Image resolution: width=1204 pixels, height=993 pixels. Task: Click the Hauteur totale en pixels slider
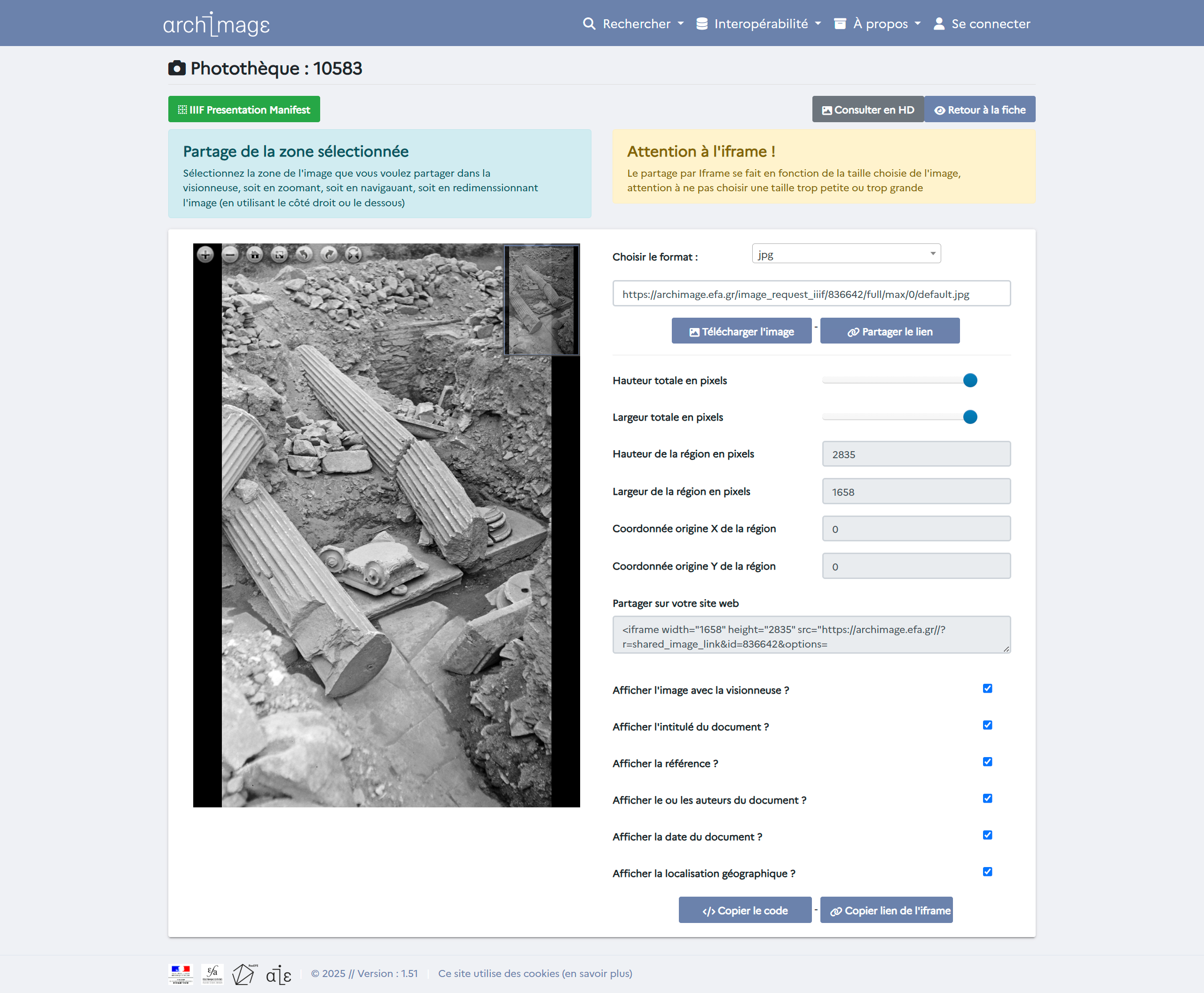899,380
